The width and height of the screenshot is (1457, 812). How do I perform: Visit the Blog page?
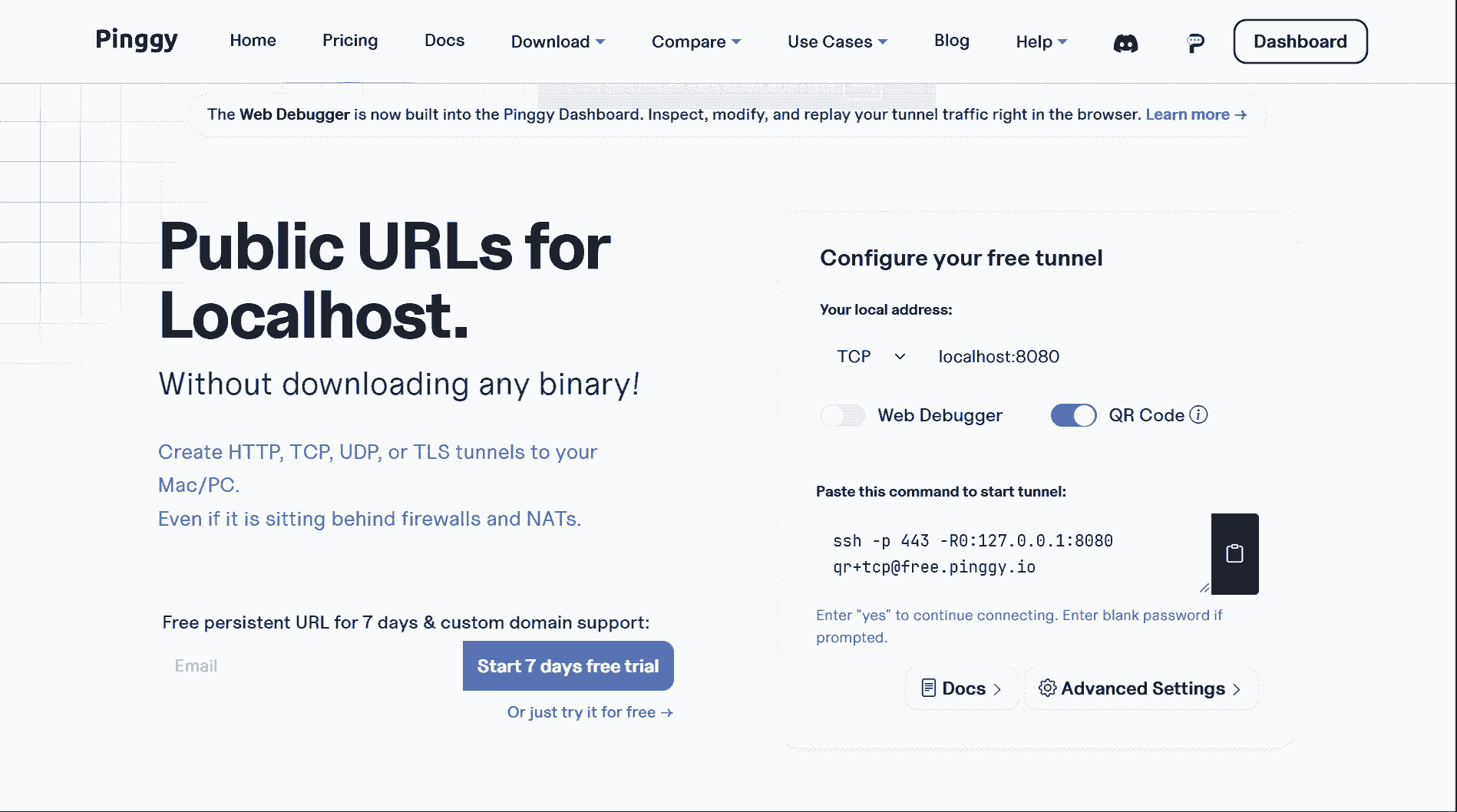(x=952, y=40)
